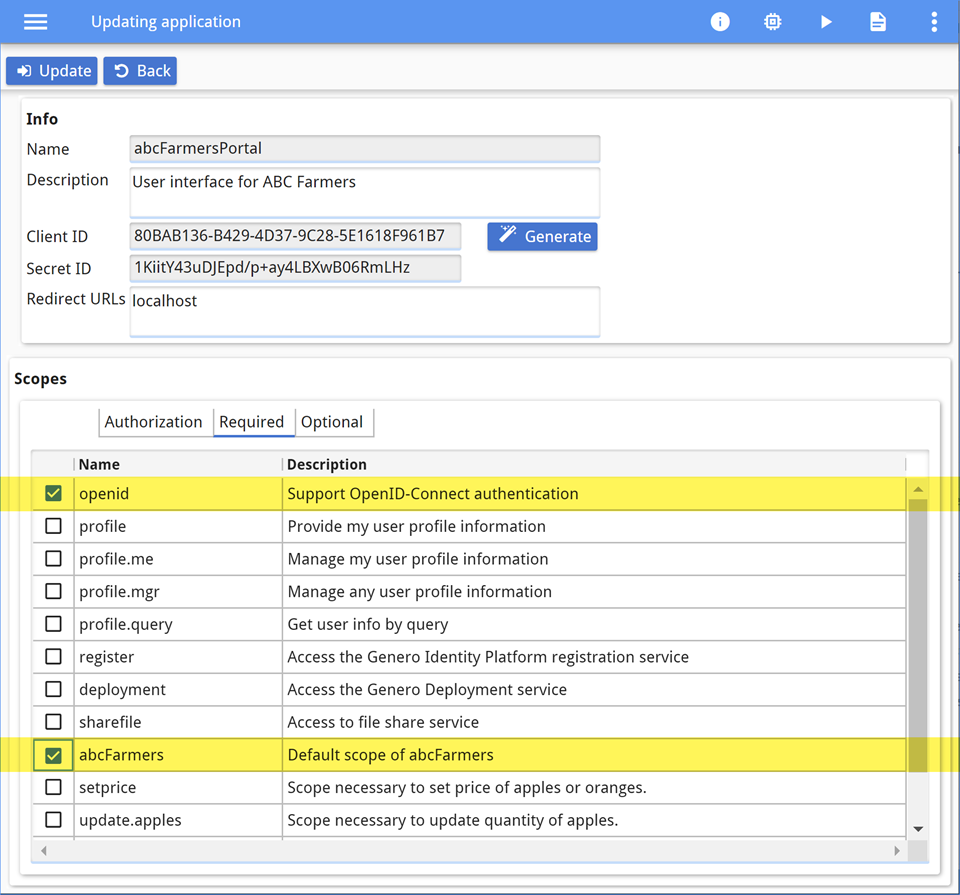Check the setprice scope checkbox

pos(53,787)
